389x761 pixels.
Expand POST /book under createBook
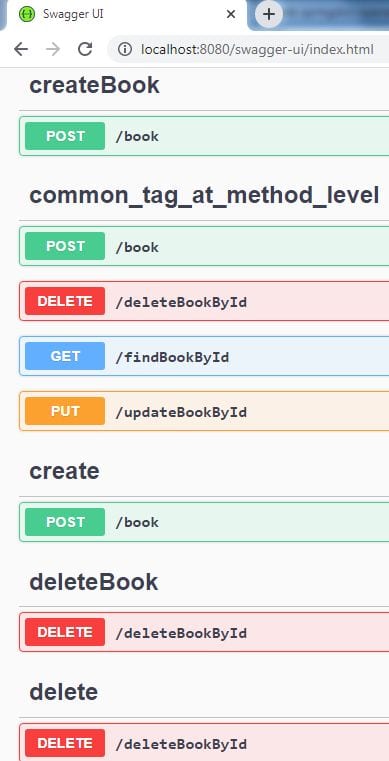204,136
